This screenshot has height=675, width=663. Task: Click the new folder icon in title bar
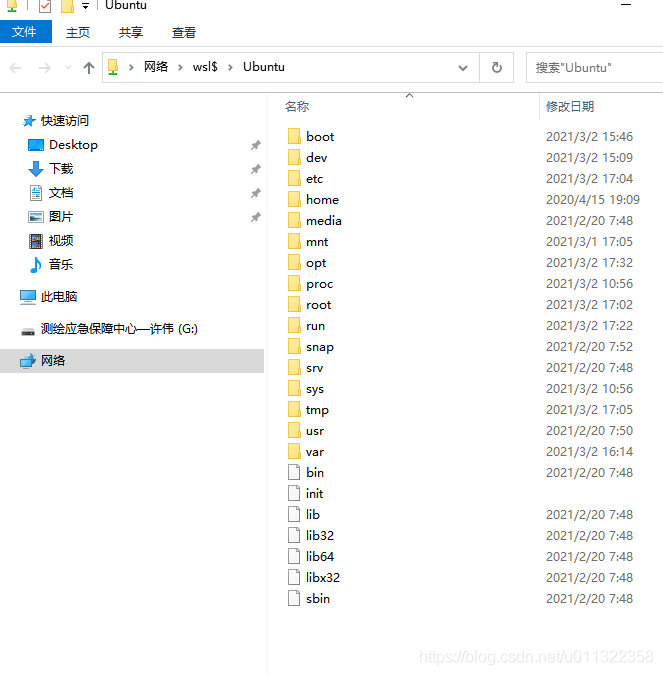tap(67, 6)
